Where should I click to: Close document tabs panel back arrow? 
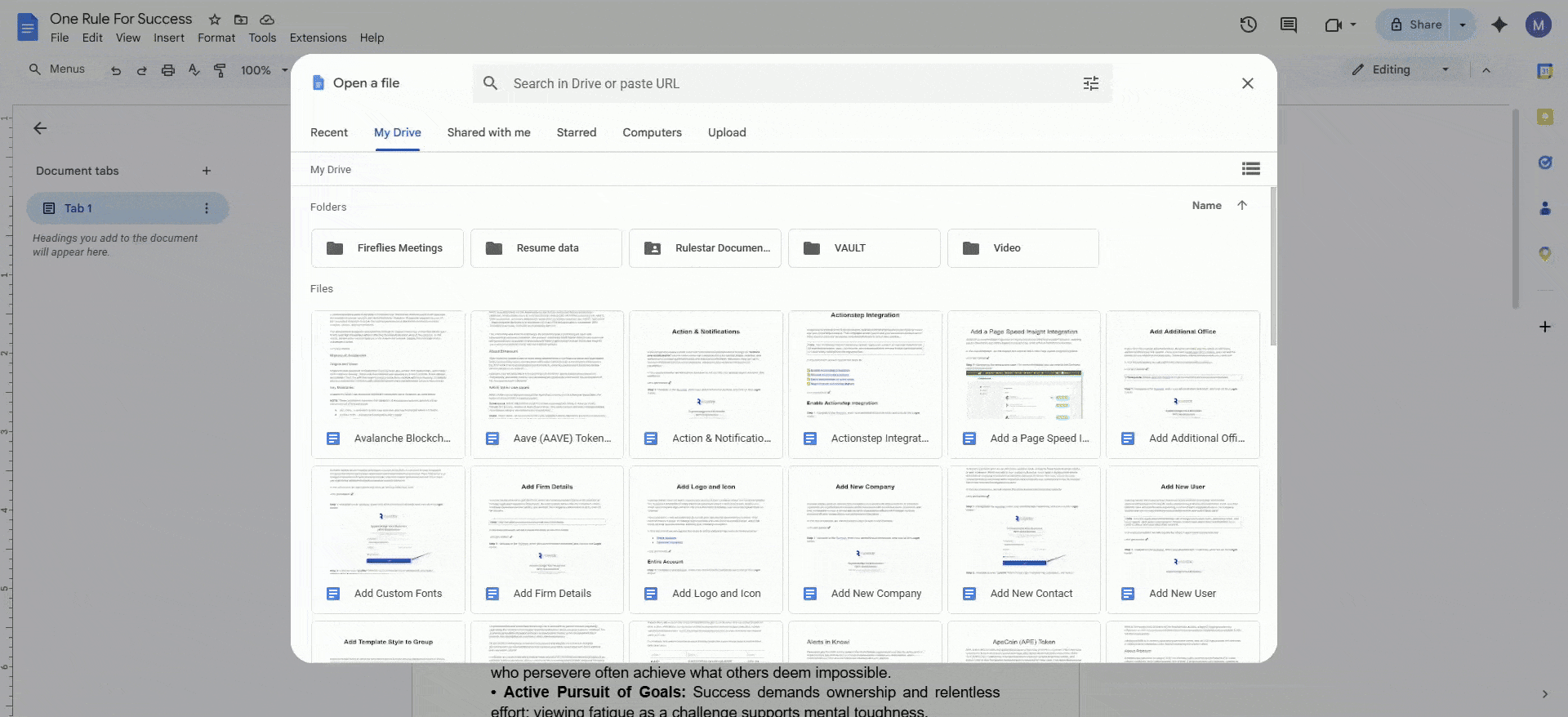[40, 128]
